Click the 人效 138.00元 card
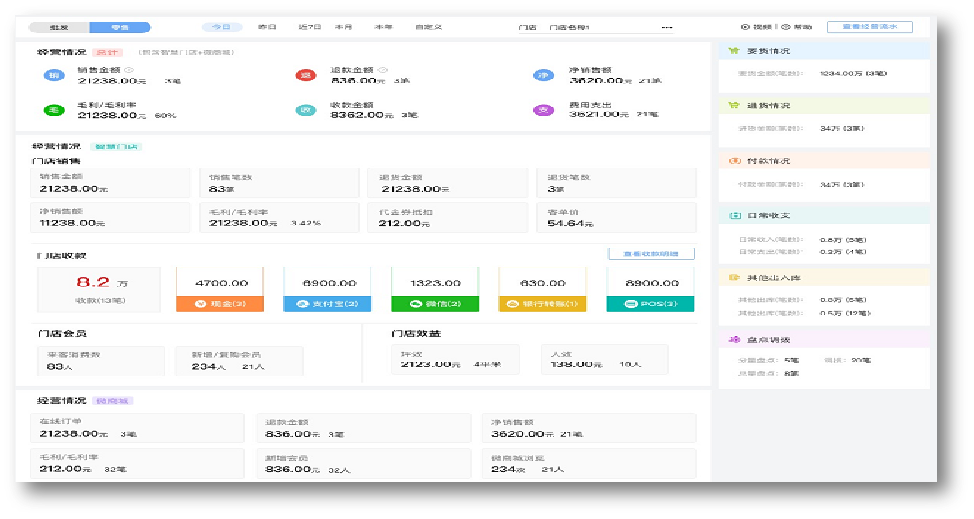The width and height of the screenshot is (974, 519). coord(605,359)
